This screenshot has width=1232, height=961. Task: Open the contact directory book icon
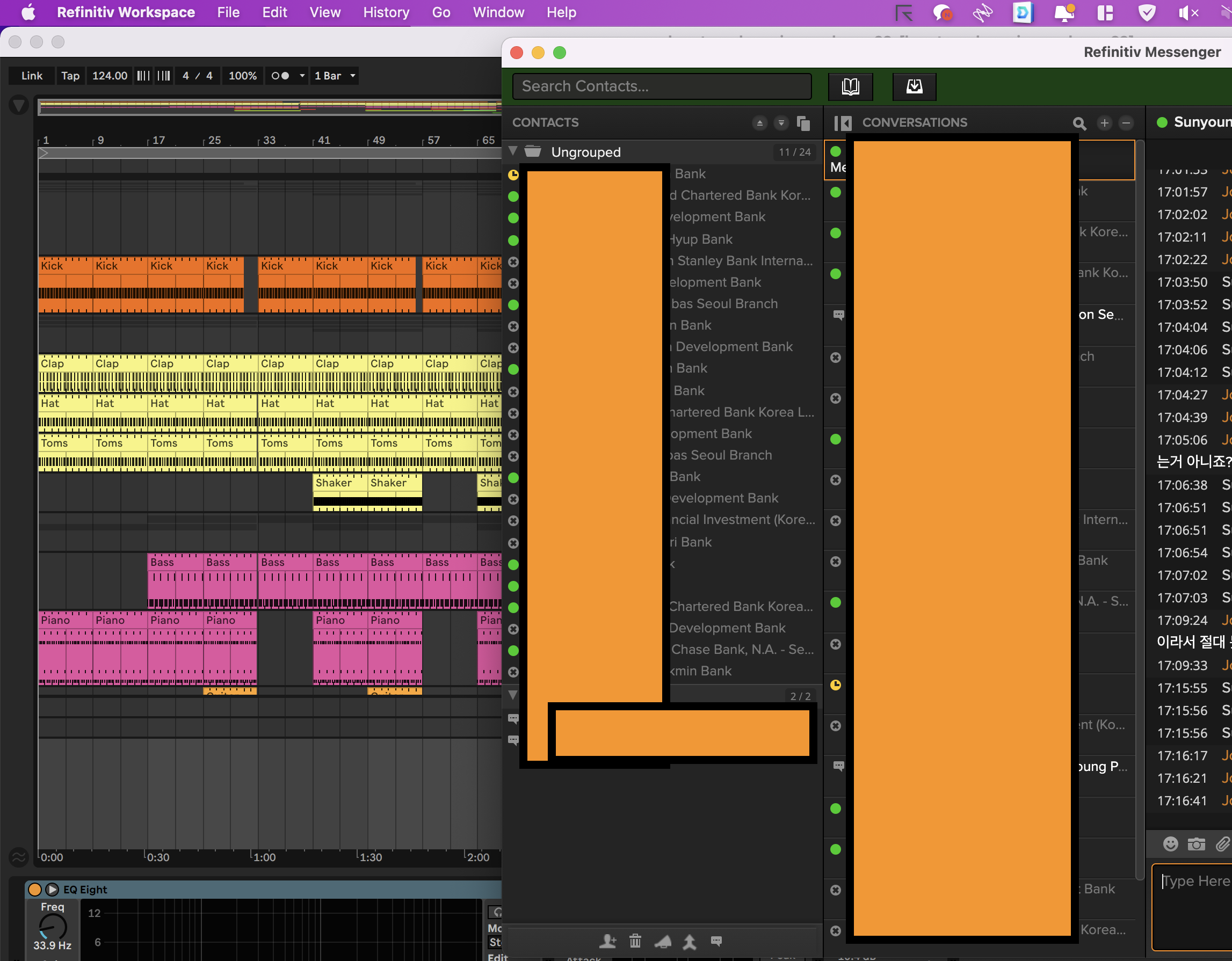(850, 86)
